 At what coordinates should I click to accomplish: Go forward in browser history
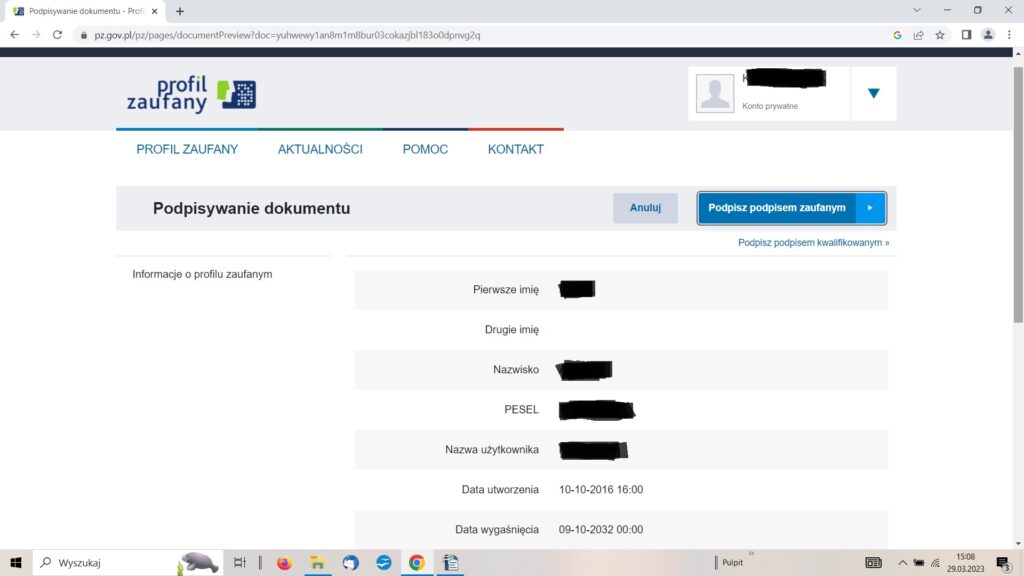(x=36, y=35)
